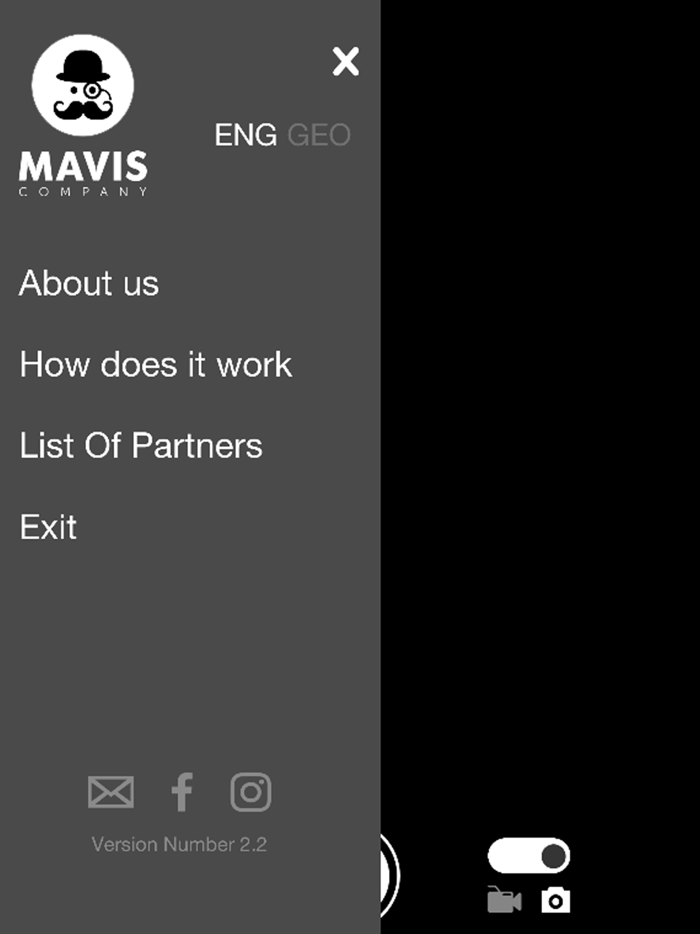View the "List Of Partners" page
Screen dimensions: 700x934
pos(139,446)
